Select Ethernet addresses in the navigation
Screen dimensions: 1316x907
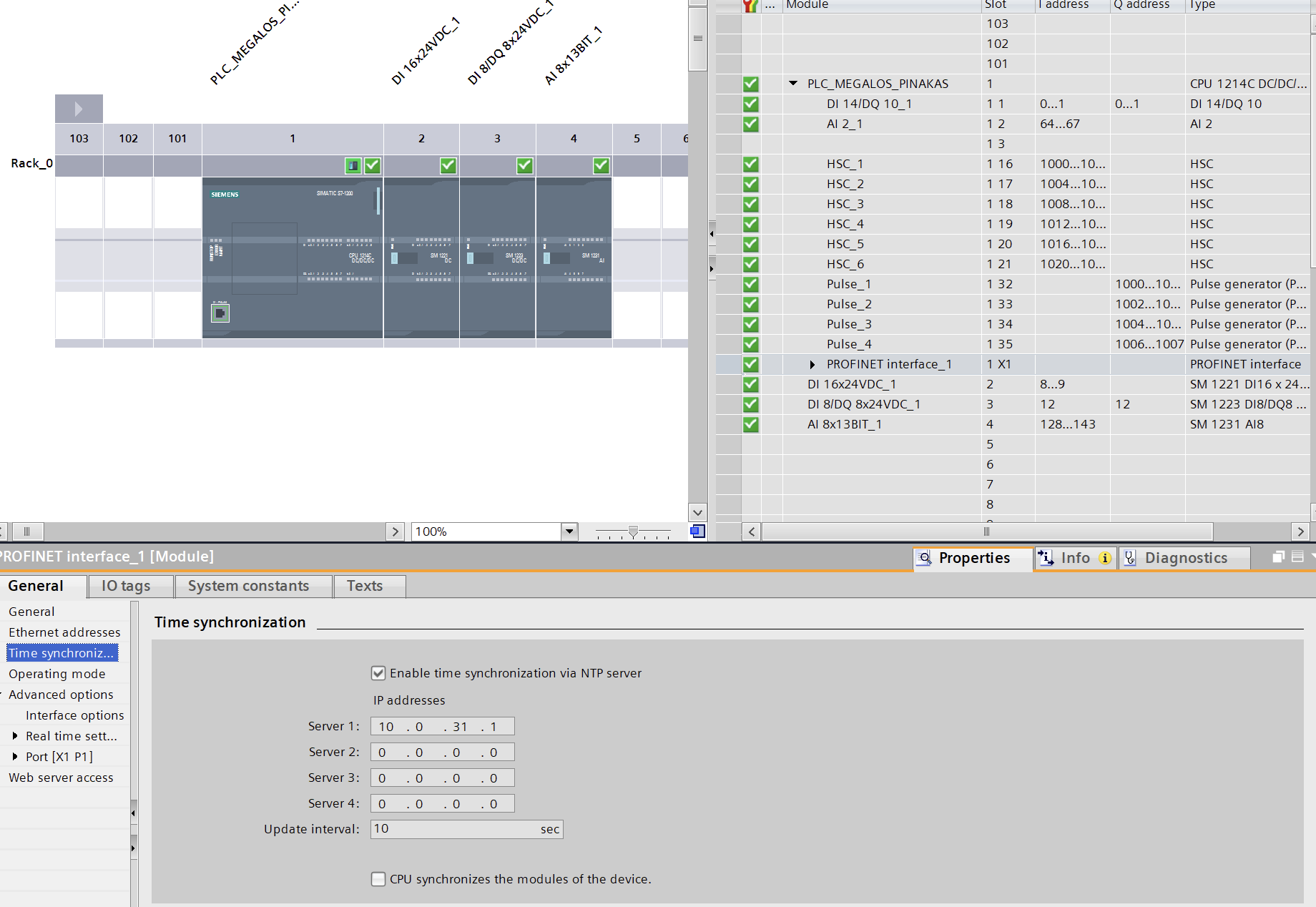click(64, 632)
